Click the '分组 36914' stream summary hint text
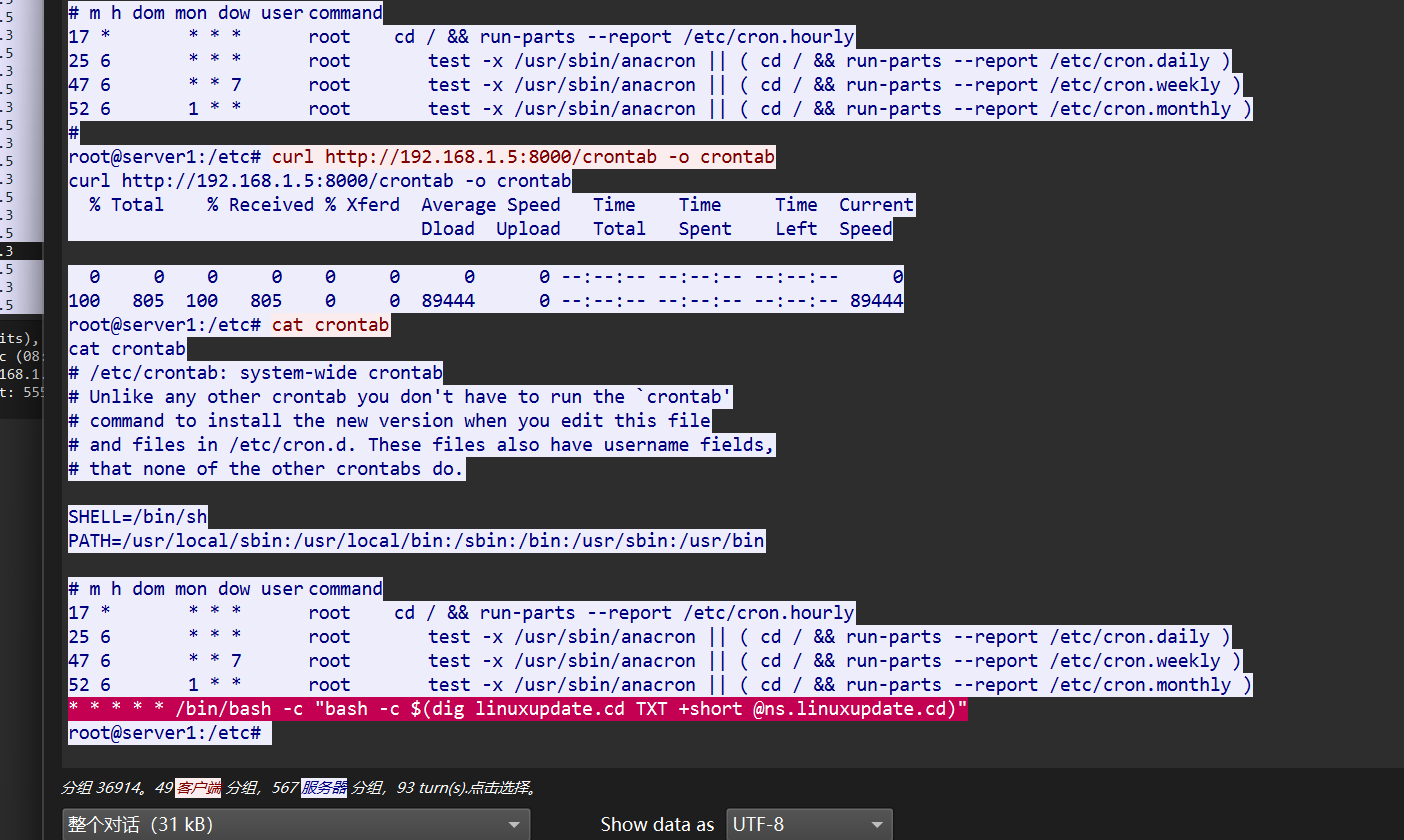This screenshot has height=840, width=1404. click(300, 788)
